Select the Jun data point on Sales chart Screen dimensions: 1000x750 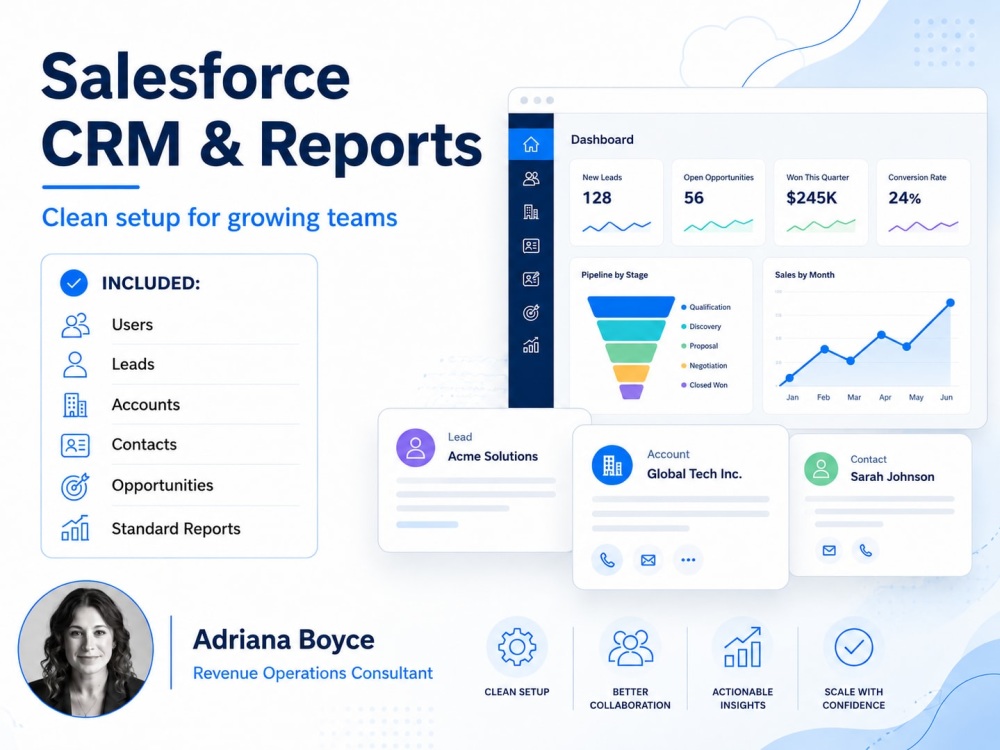(x=950, y=303)
